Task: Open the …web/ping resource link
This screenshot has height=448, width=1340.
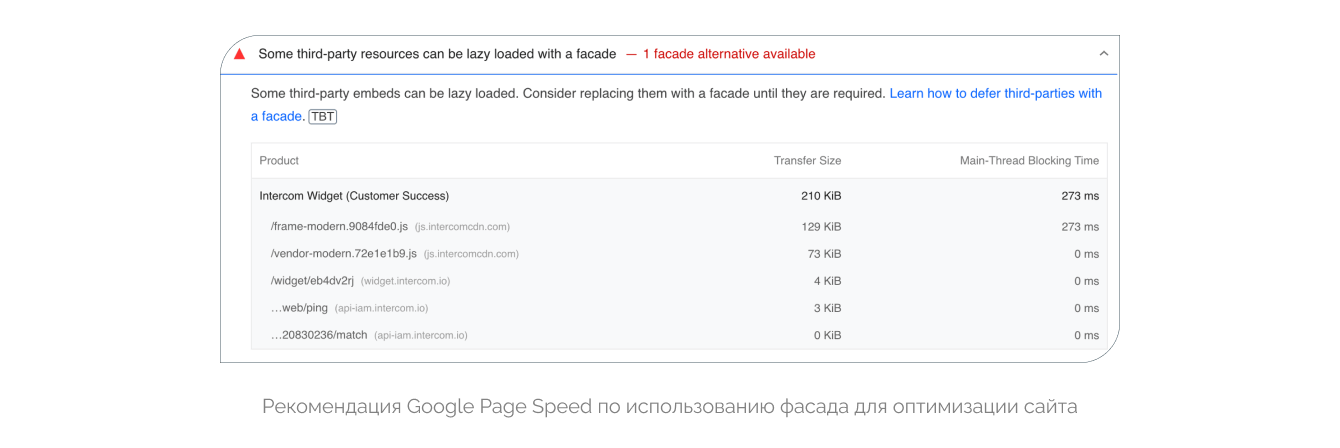Action: click(x=298, y=308)
